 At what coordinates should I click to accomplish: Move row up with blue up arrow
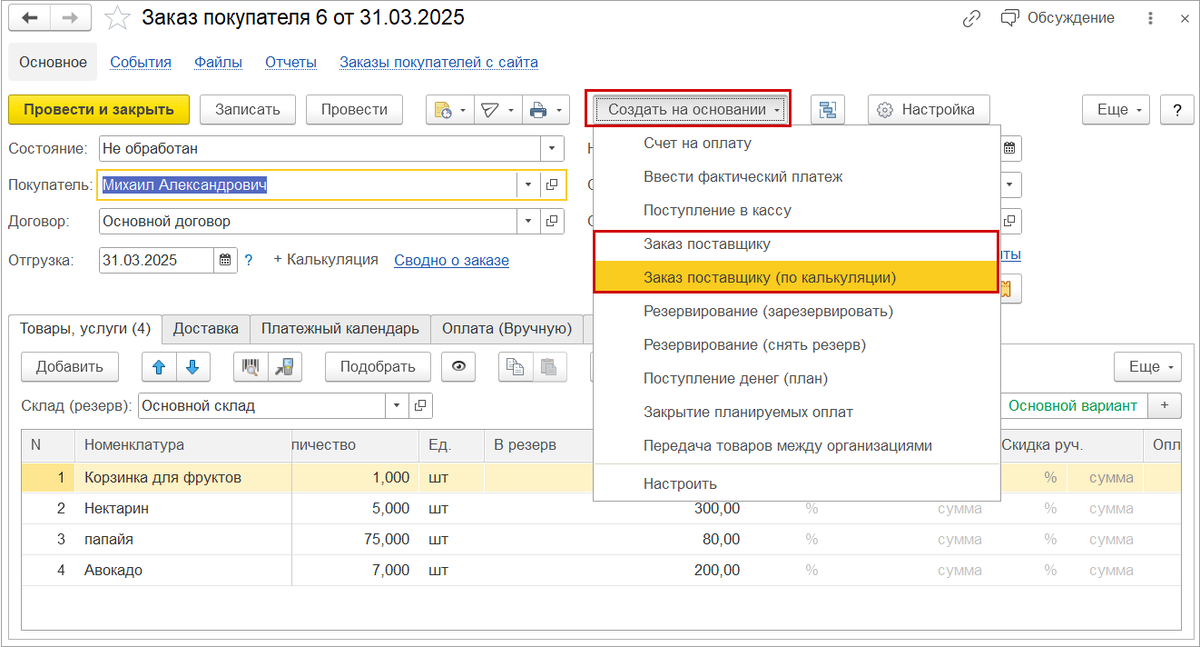[x=158, y=367]
